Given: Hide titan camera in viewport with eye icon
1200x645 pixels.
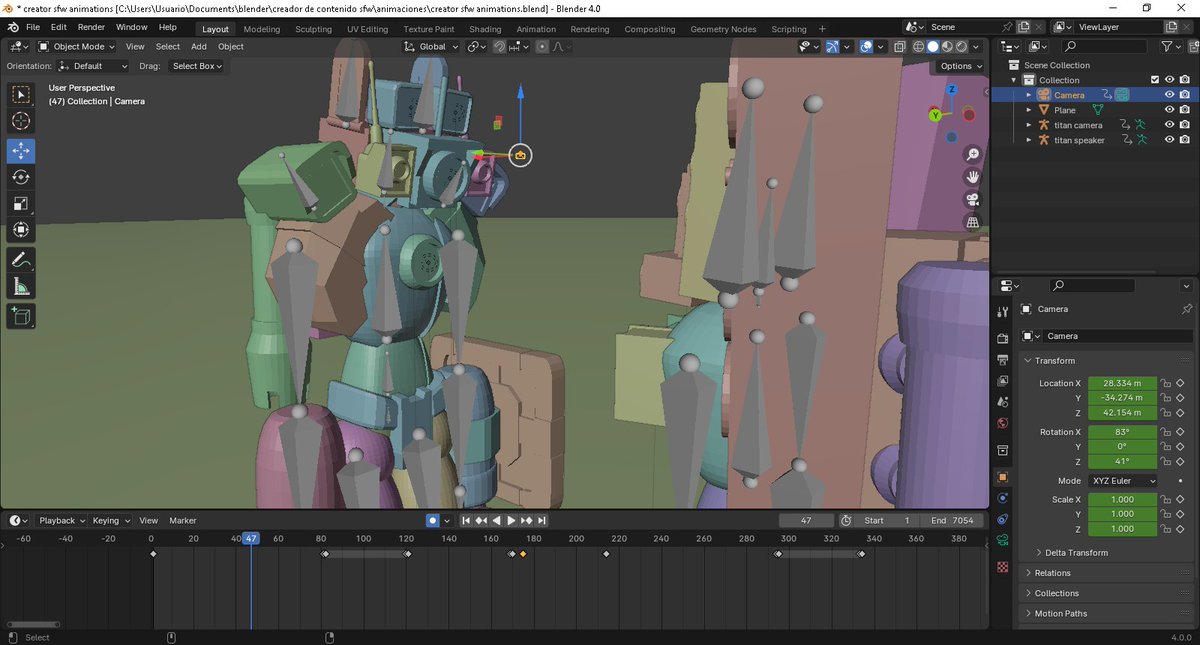Looking at the screenshot, I should coord(1169,125).
